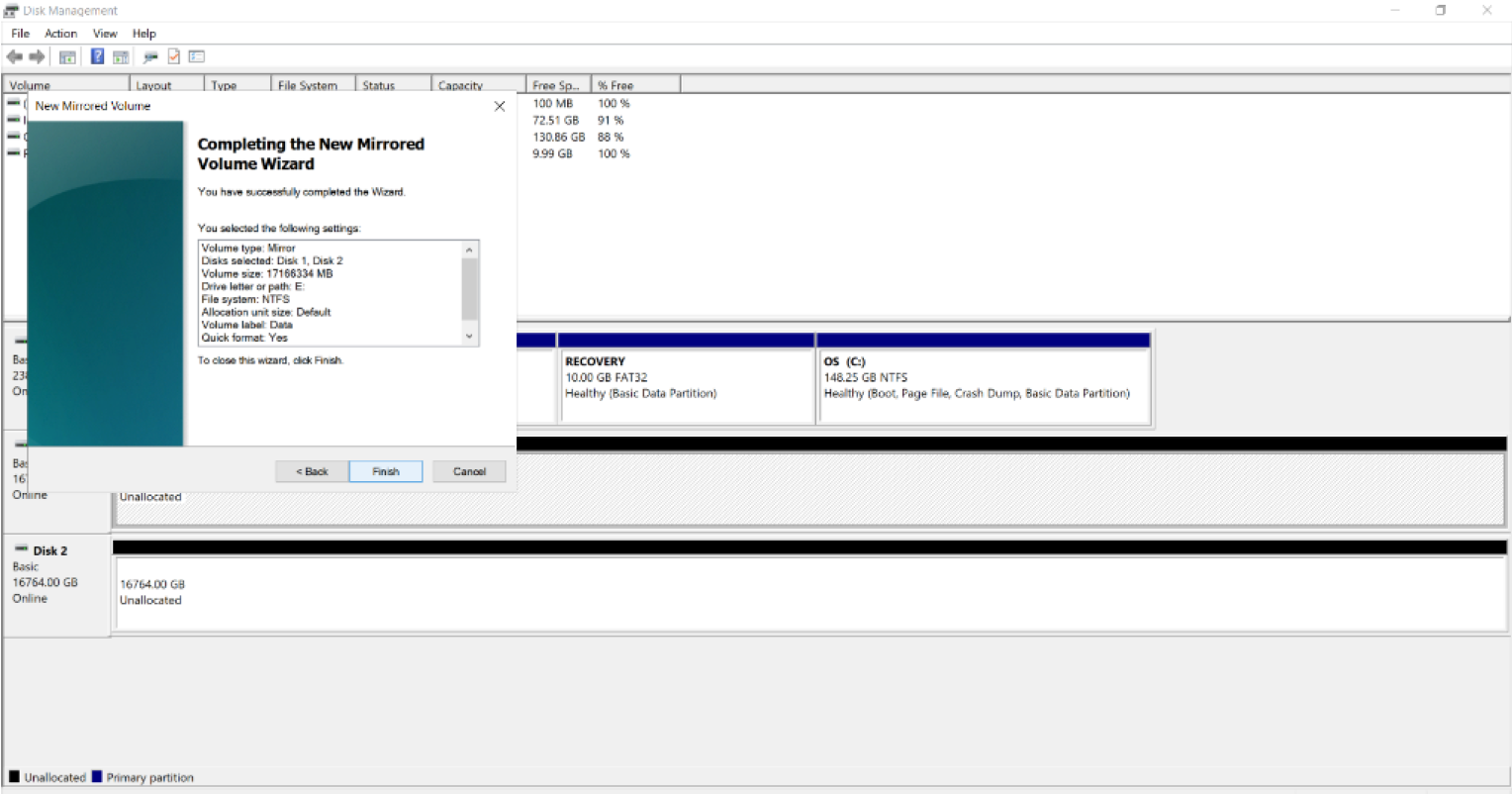The image size is (1512, 794).
Task: Select the Disk 2 label panel
Action: pyautogui.click(x=56, y=586)
